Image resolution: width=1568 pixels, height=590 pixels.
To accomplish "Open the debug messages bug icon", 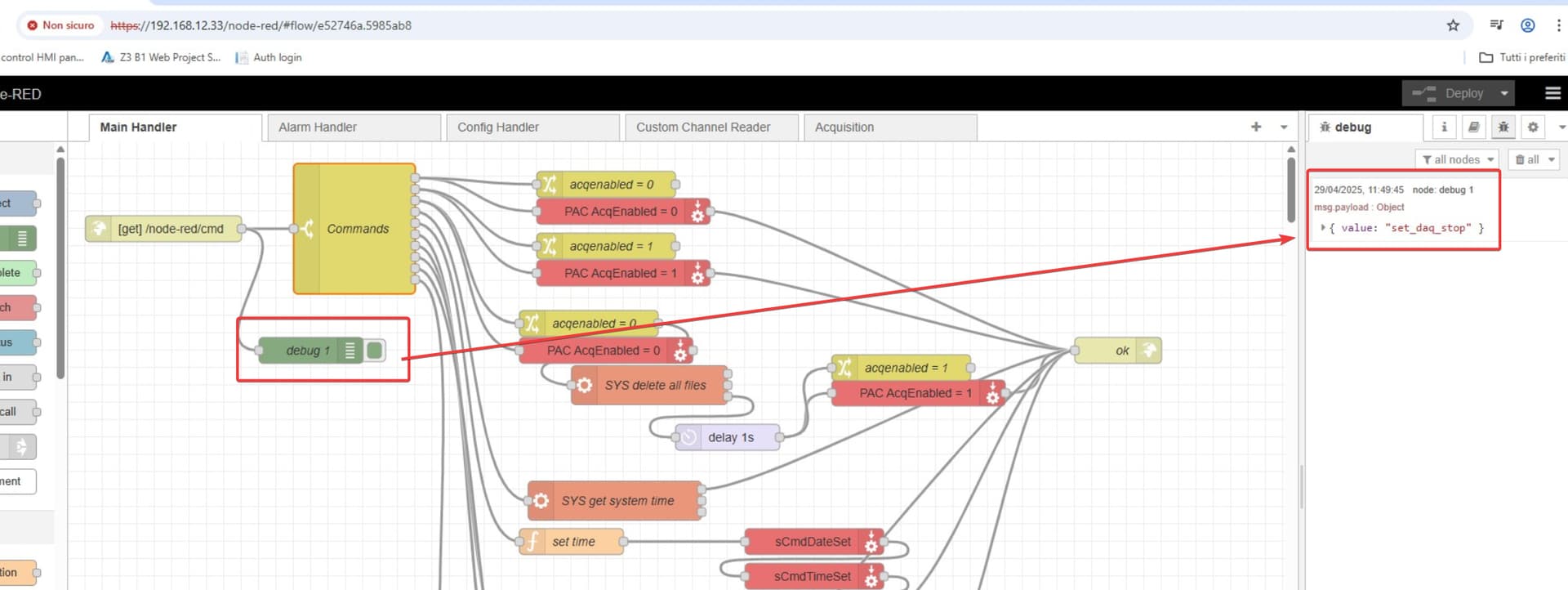I will click(x=1503, y=127).
